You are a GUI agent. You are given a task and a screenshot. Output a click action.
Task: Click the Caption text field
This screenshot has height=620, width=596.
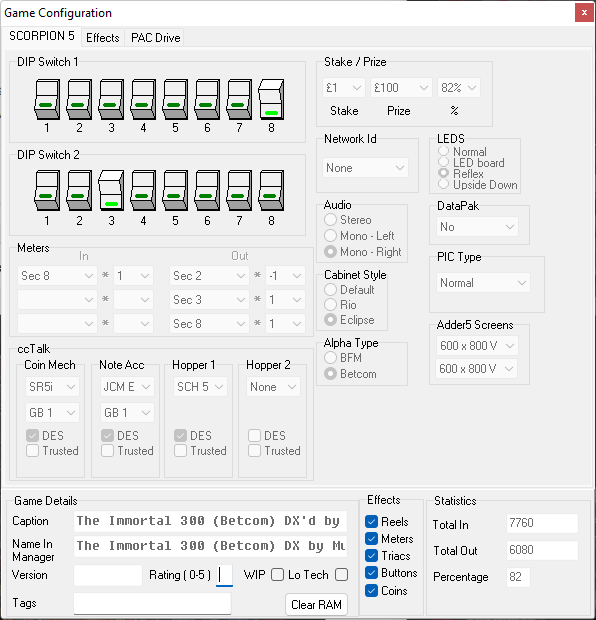(x=210, y=521)
